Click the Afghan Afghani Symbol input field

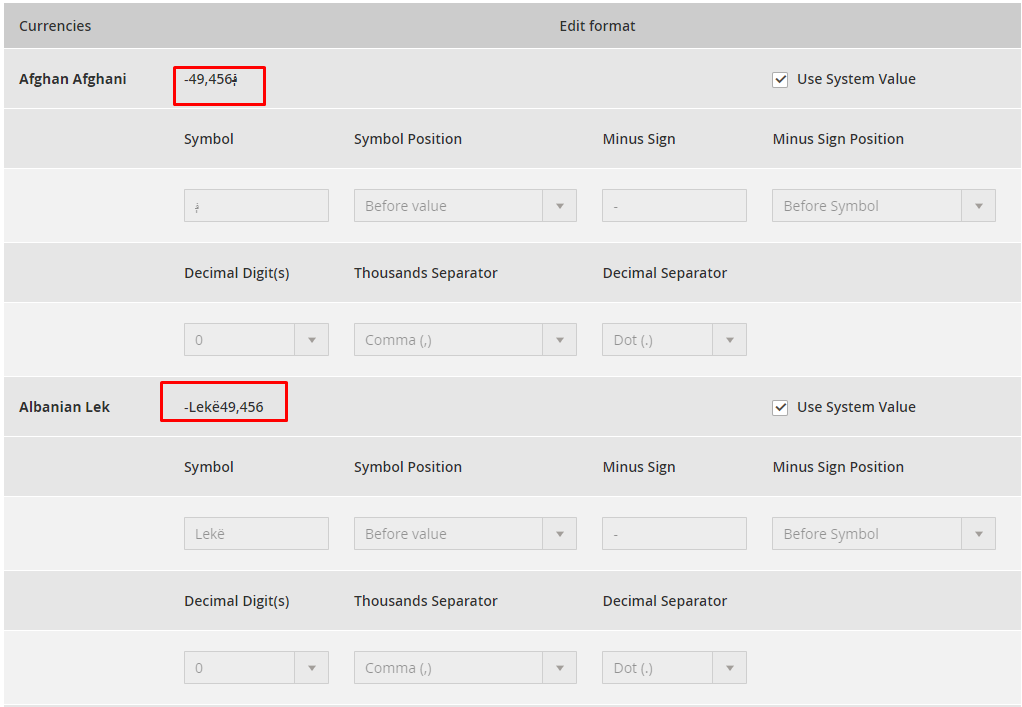click(256, 206)
